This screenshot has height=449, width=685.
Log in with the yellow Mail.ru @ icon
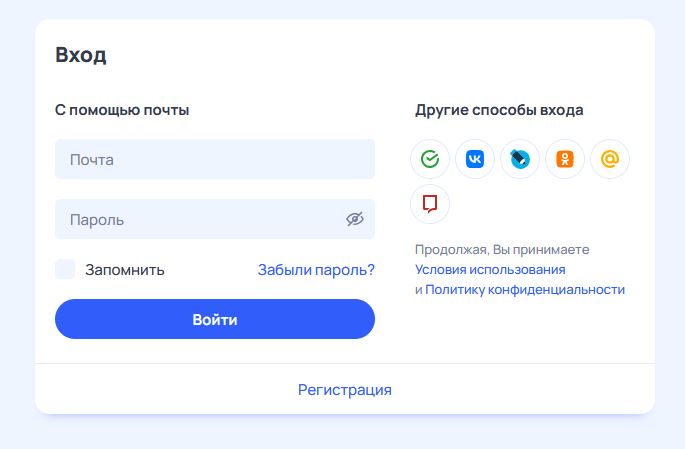610,159
